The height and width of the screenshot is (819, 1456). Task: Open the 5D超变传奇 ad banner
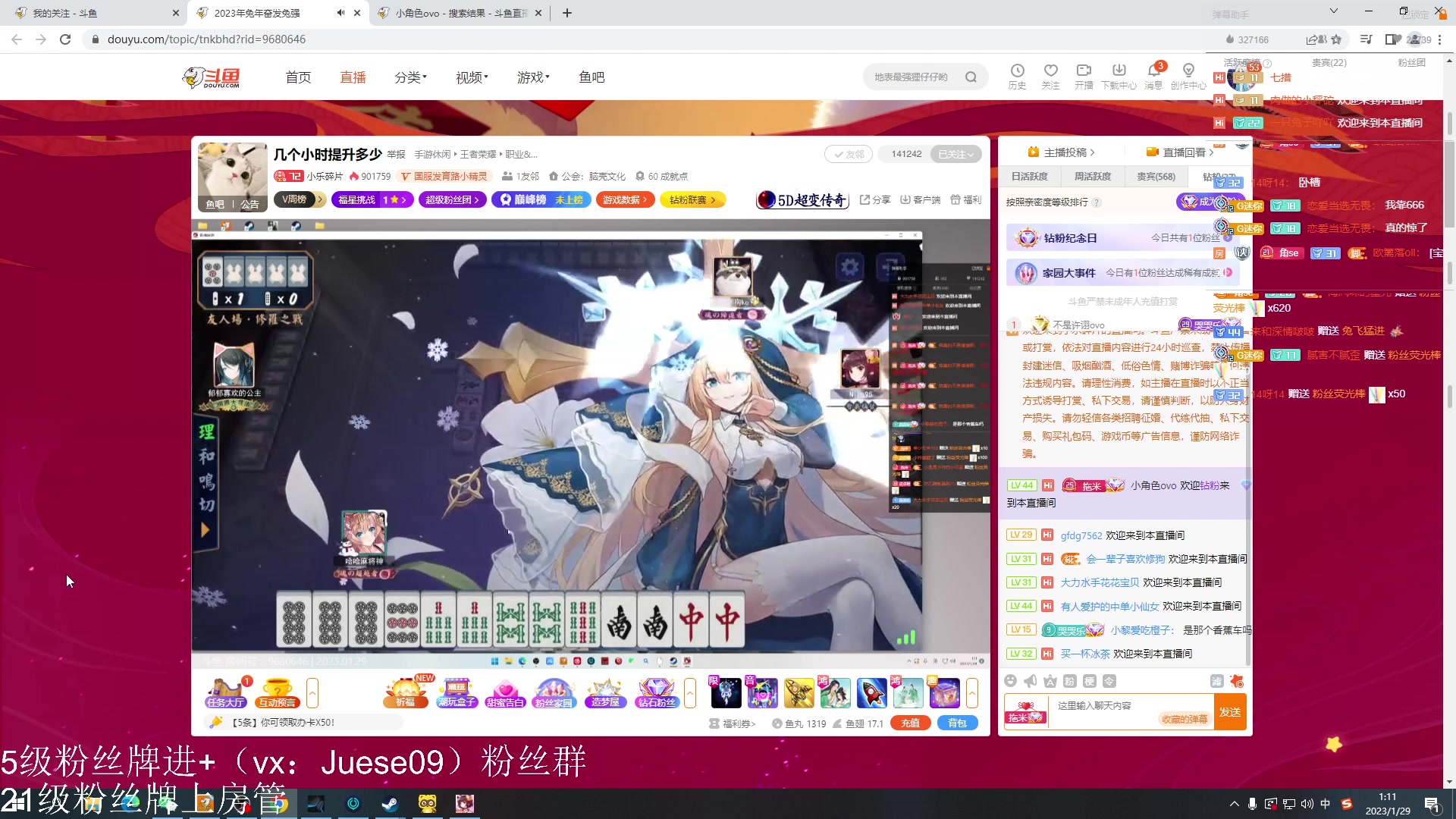803,199
